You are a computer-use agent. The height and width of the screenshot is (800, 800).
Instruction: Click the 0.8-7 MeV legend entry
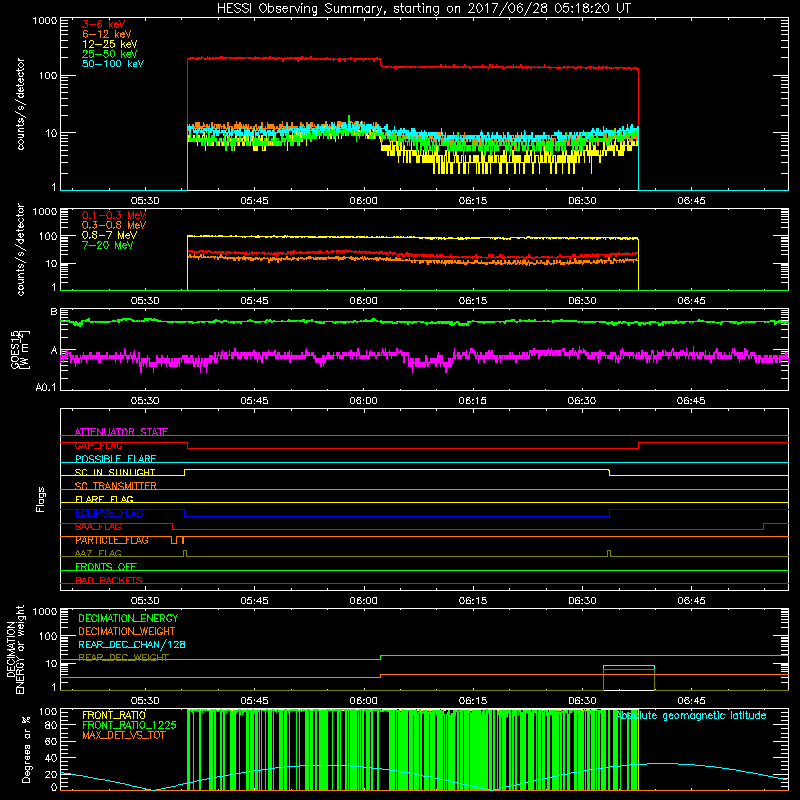[109, 235]
